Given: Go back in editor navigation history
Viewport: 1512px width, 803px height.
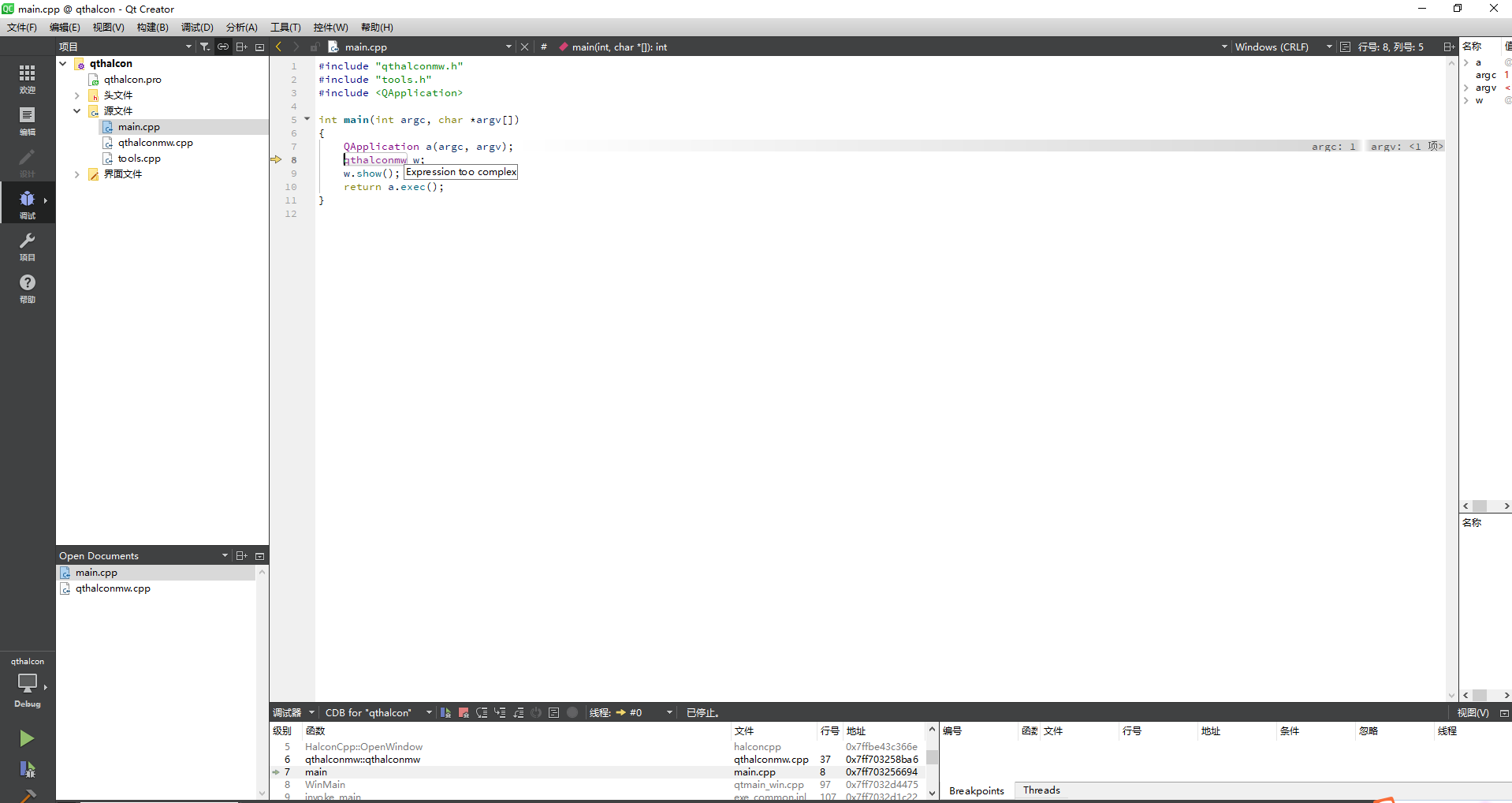Looking at the screenshot, I should 278,47.
